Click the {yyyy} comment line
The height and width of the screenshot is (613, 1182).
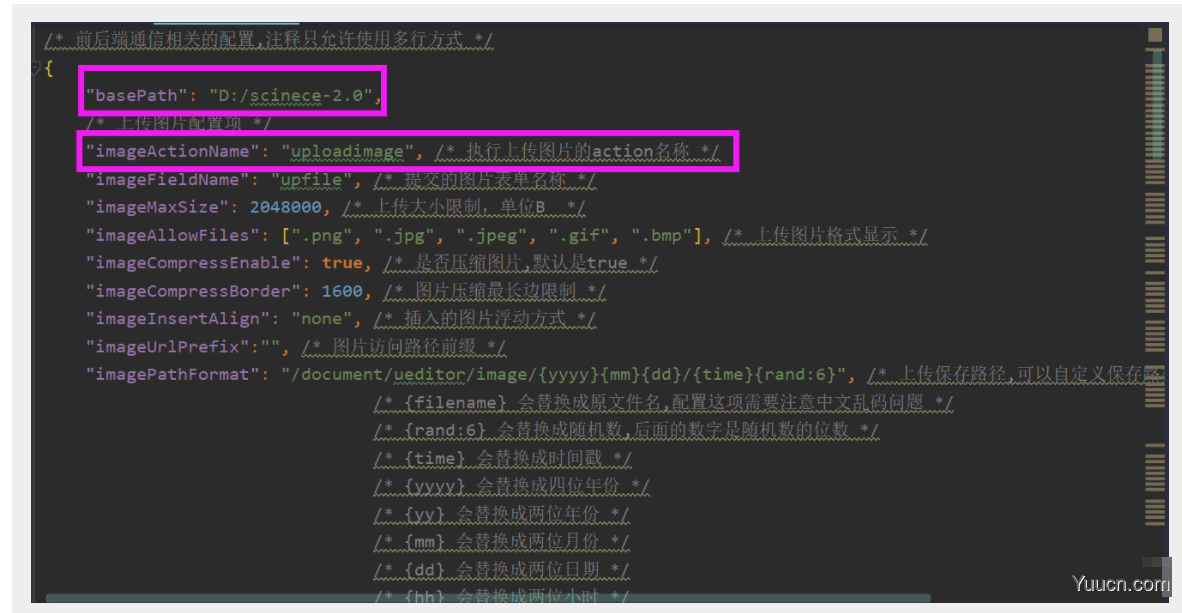[x=512, y=486]
